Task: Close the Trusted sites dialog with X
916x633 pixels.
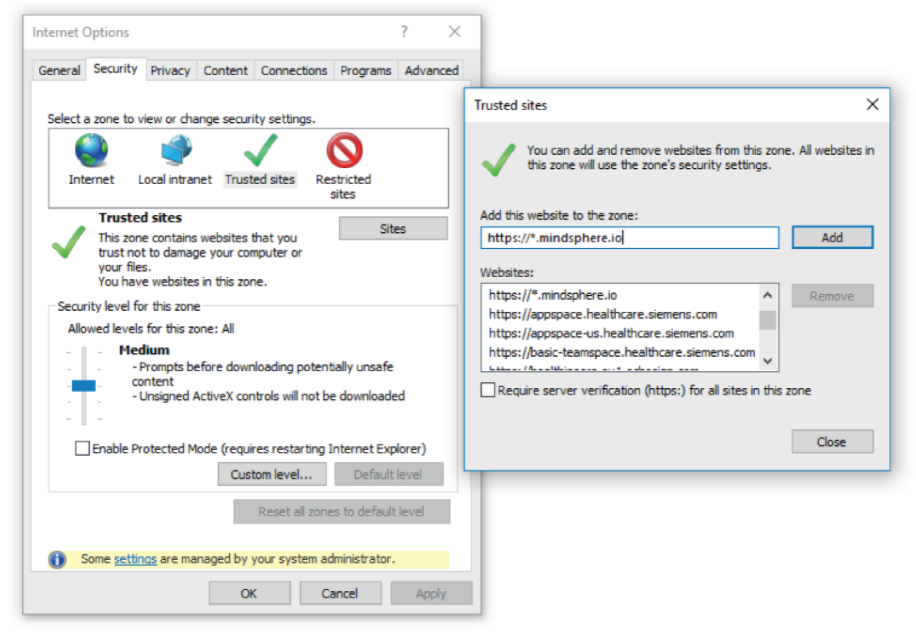Action: 872,105
